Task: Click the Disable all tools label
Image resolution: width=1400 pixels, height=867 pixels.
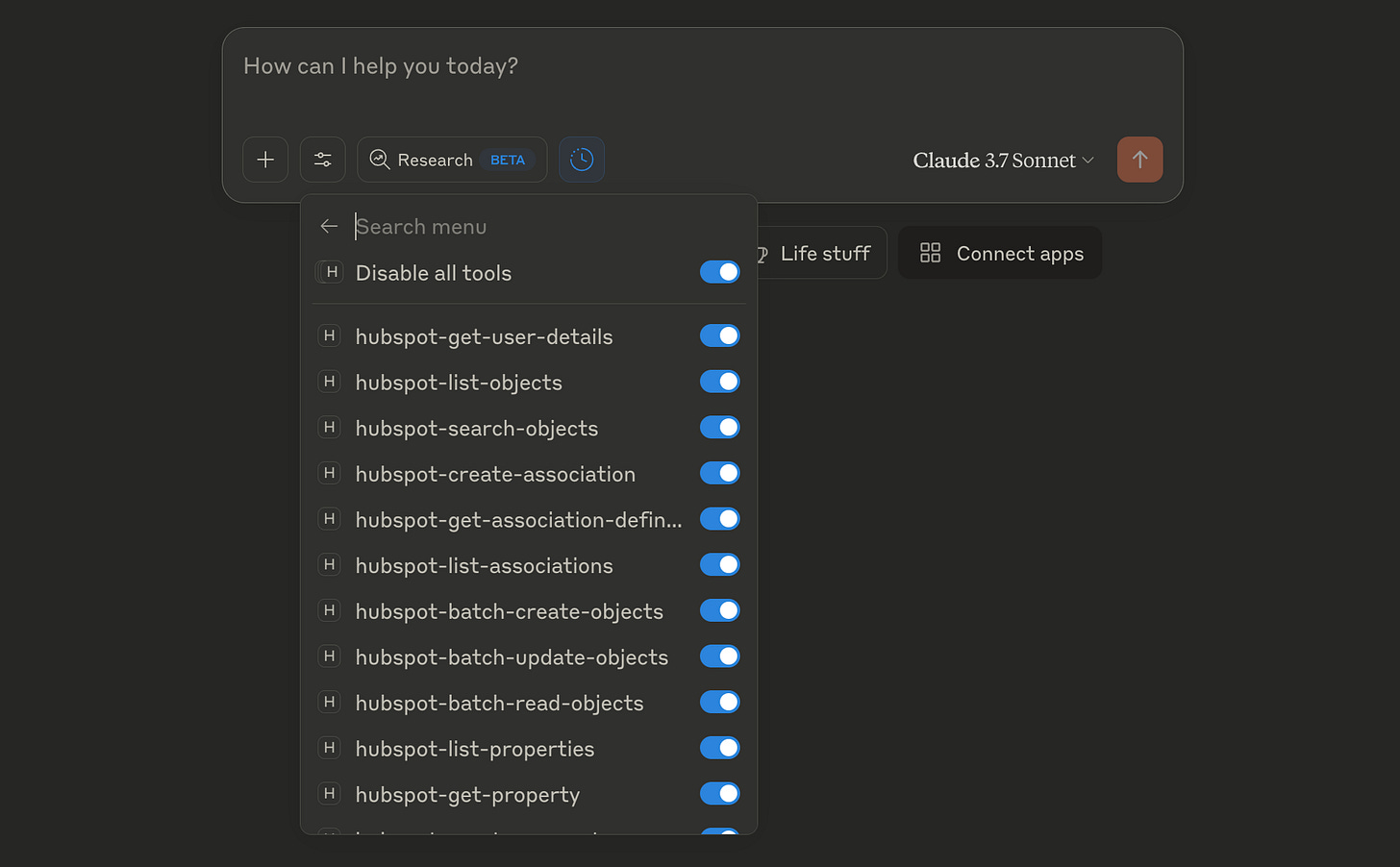Action: coord(434,273)
